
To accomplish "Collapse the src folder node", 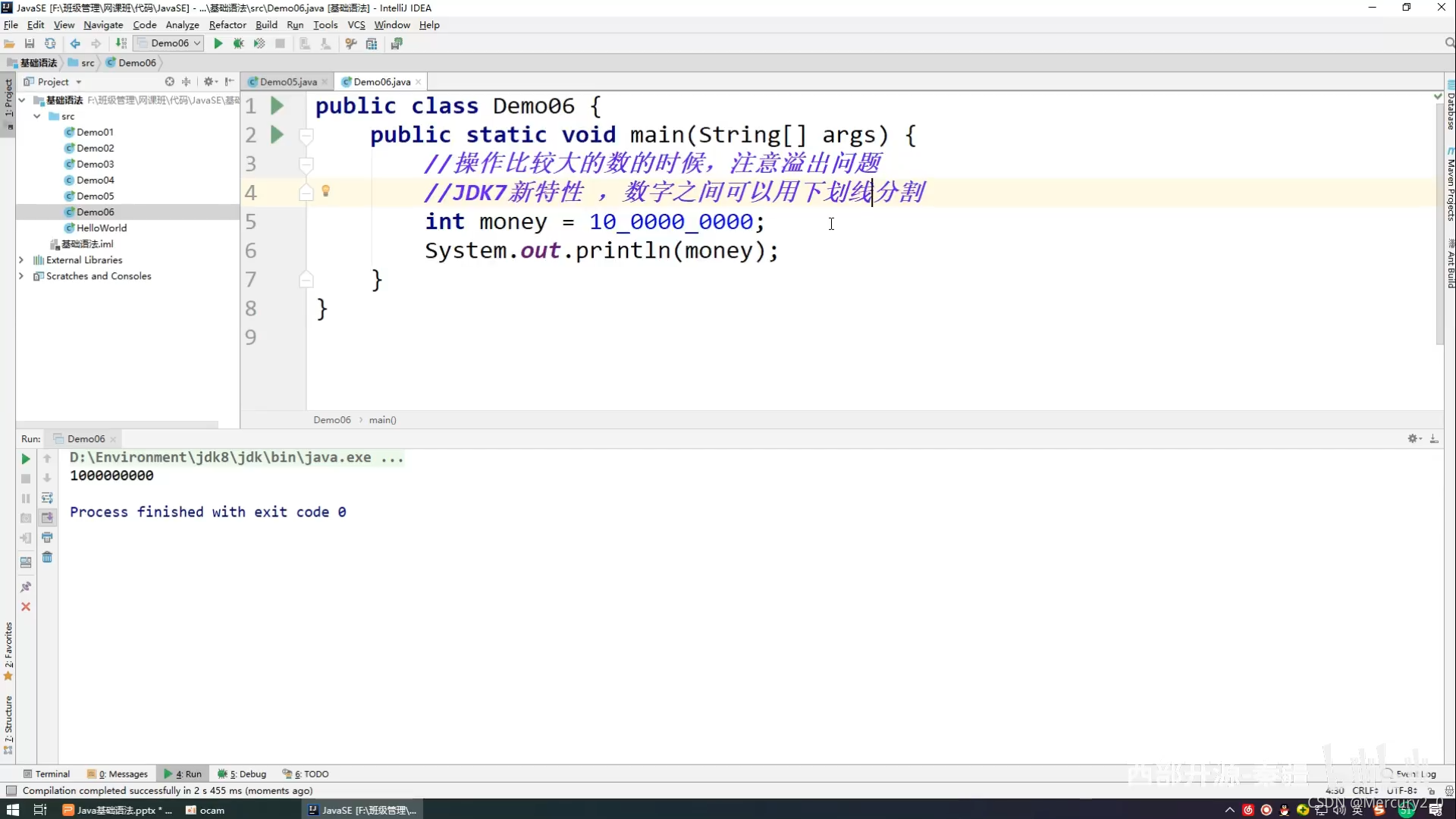I will tap(37, 116).
